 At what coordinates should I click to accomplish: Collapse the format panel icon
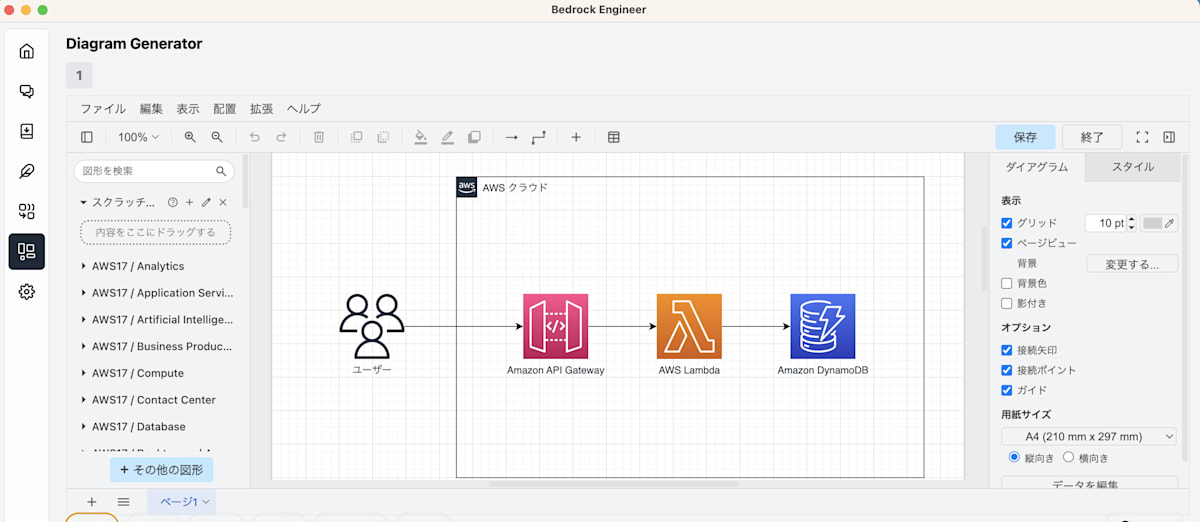1169,137
